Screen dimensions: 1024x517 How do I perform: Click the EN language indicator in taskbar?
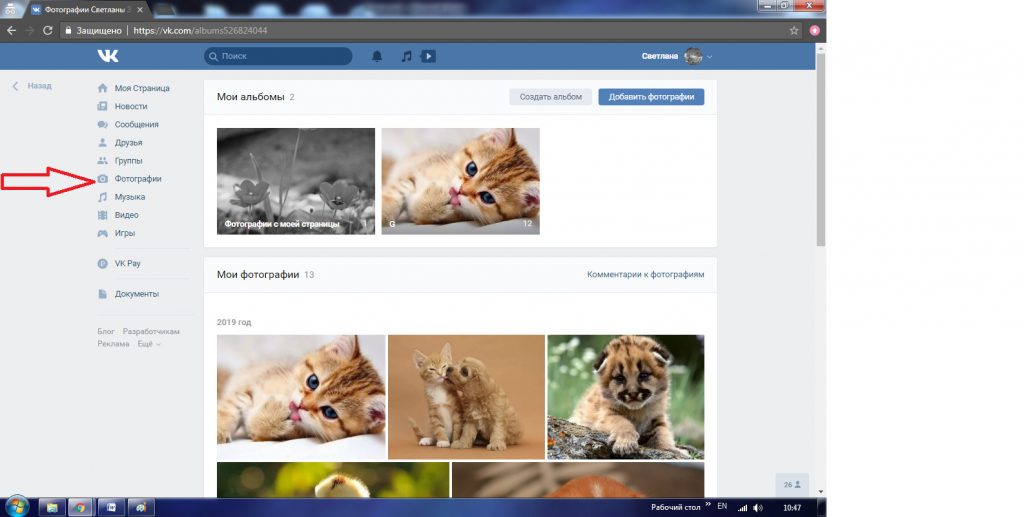(x=722, y=507)
